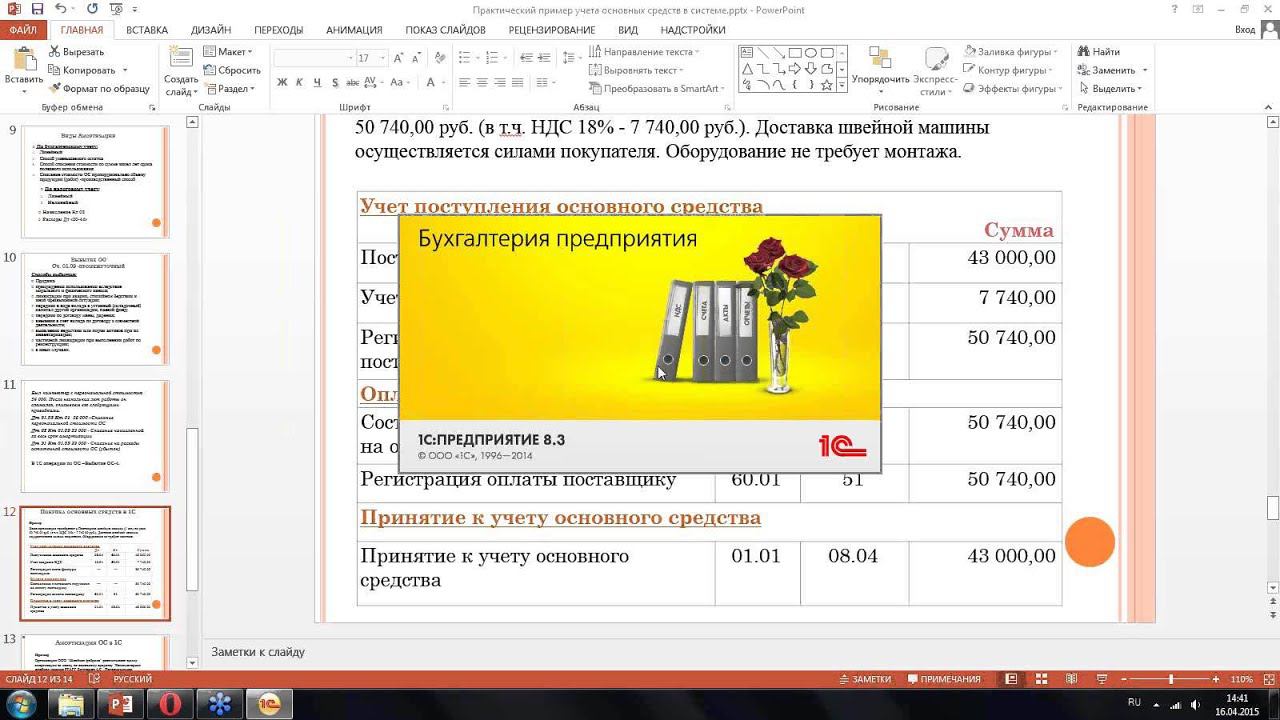This screenshot has width=1280, height=720.
Task: Reset slide layout with Сбросить
Action: (x=232, y=70)
